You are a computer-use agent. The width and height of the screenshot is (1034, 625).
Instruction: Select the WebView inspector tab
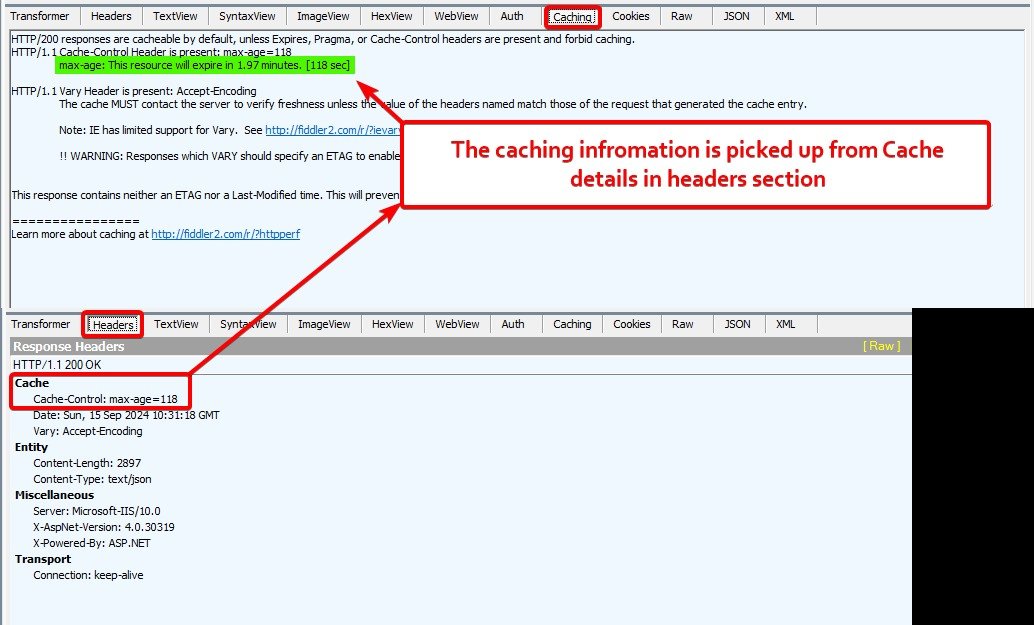pos(457,15)
